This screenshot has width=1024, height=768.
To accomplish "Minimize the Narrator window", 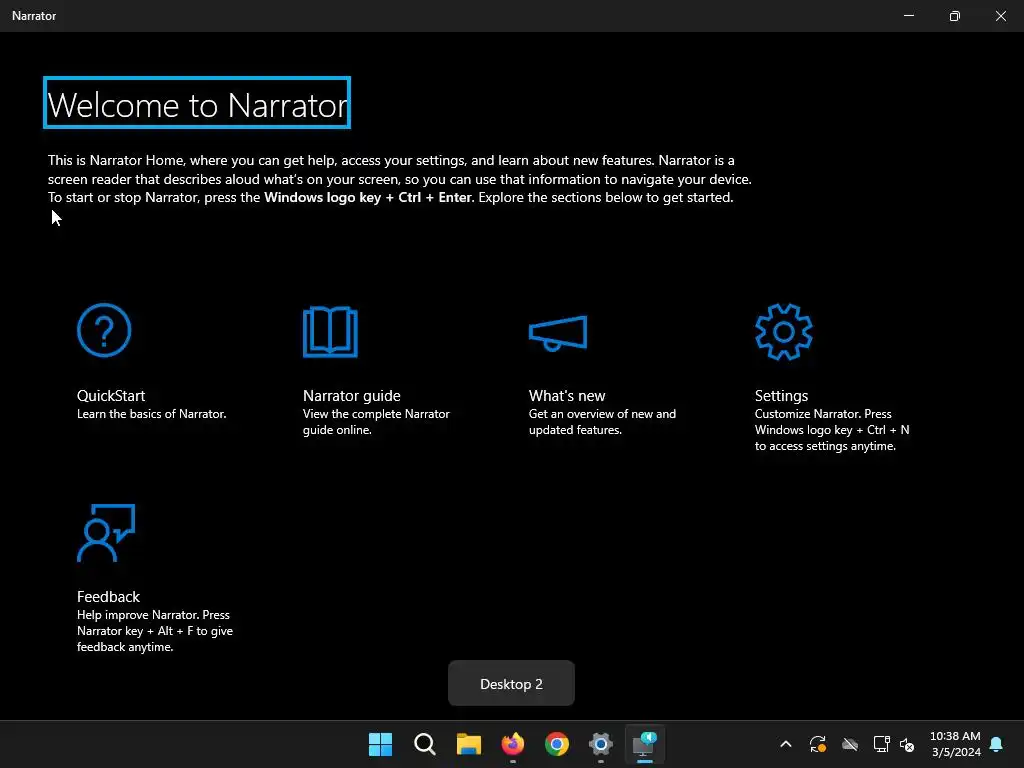I will pos(908,16).
